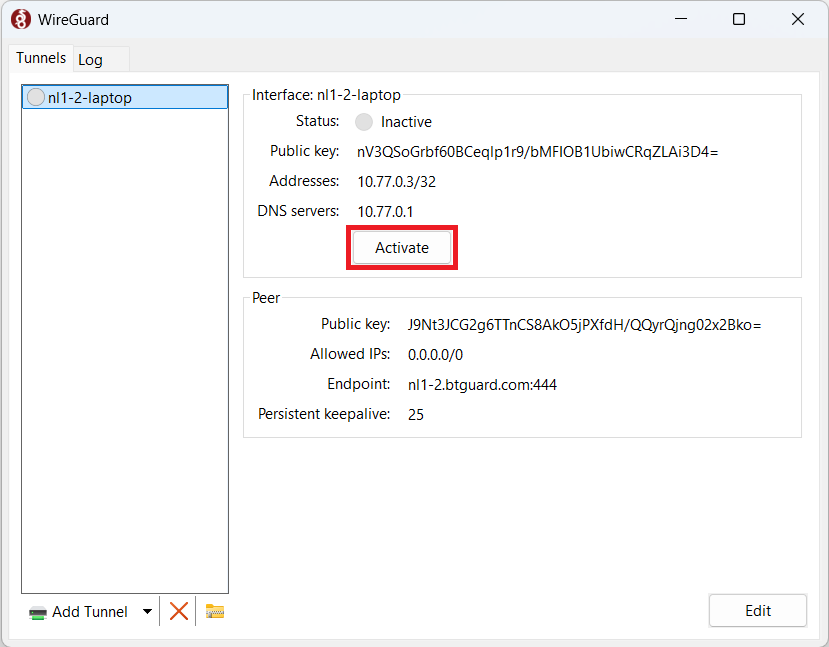Select the endpoint nl1-2.btguard.com:444 text
The height and width of the screenshot is (647, 829).
pyautogui.click(x=482, y=384)
